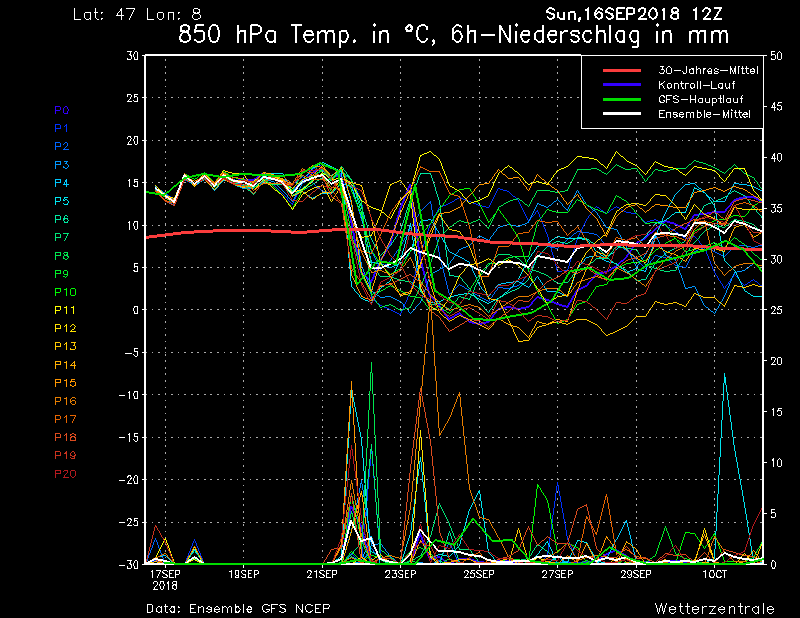Click the 27SEP x-axis label
The height and width of the screenshot is (618, 800).
pos(557,574)
